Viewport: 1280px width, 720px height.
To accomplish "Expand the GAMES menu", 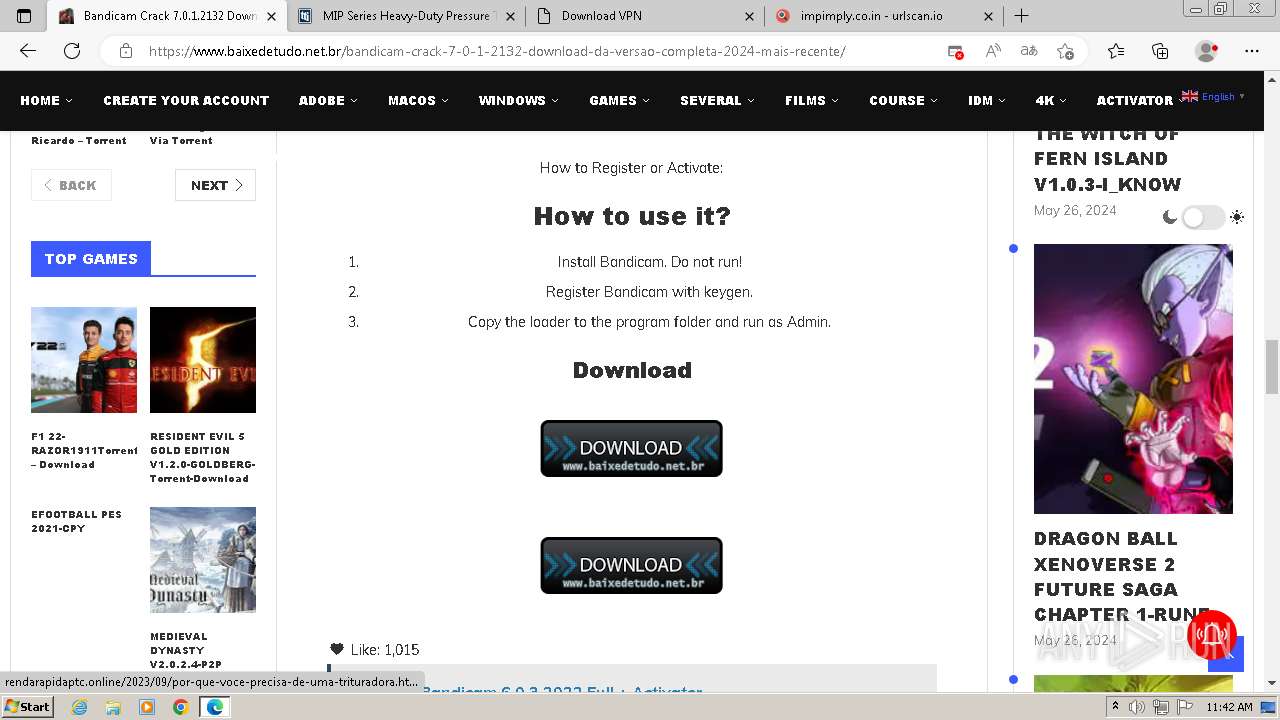I will [619, 100].
